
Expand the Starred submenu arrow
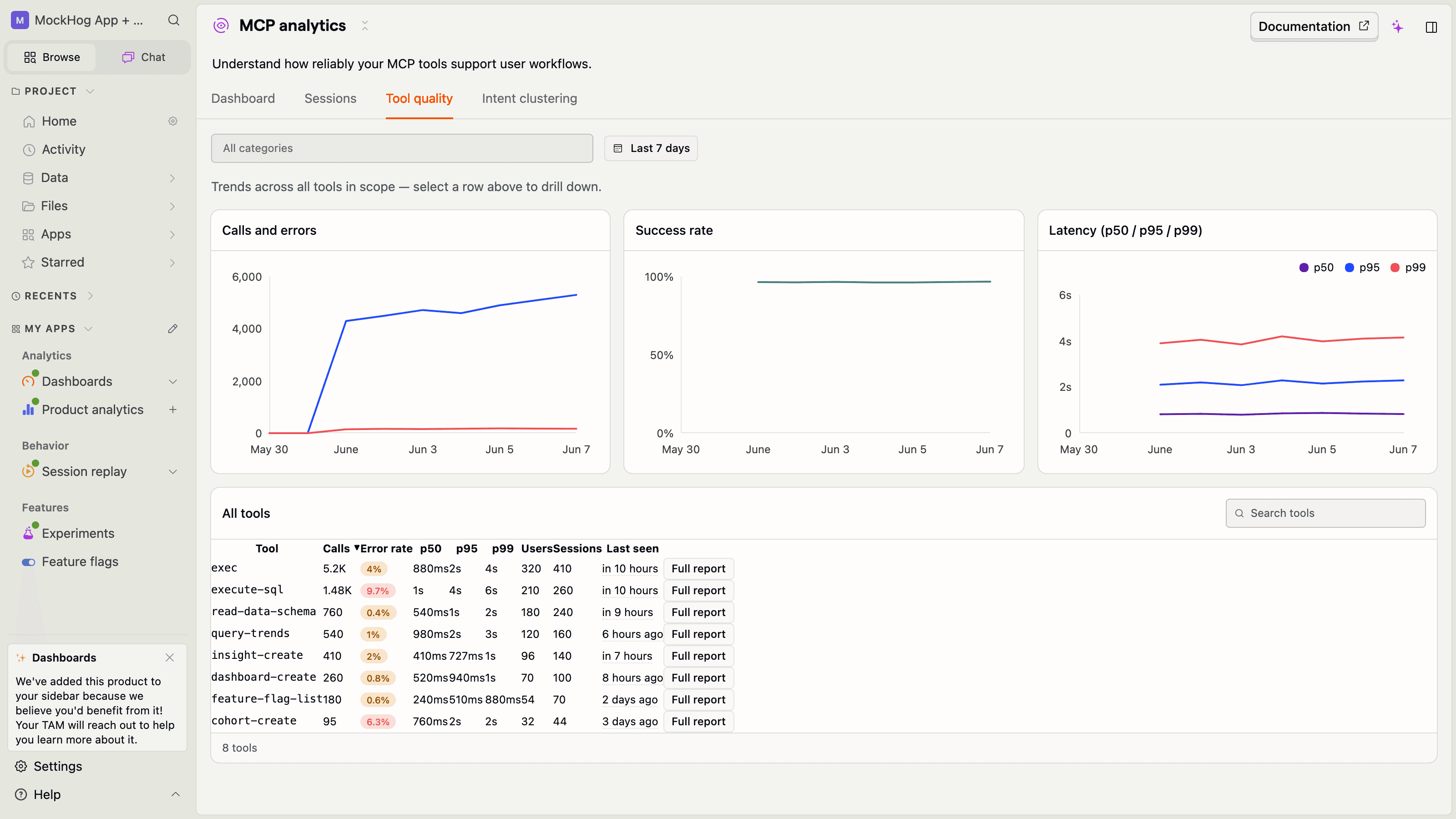[172, 263]
